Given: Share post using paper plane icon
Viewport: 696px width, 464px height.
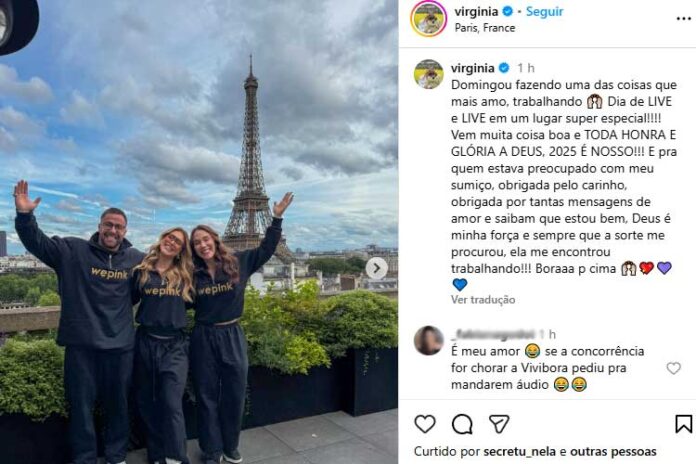Looking at the screenshot, I should pos(498,424).
